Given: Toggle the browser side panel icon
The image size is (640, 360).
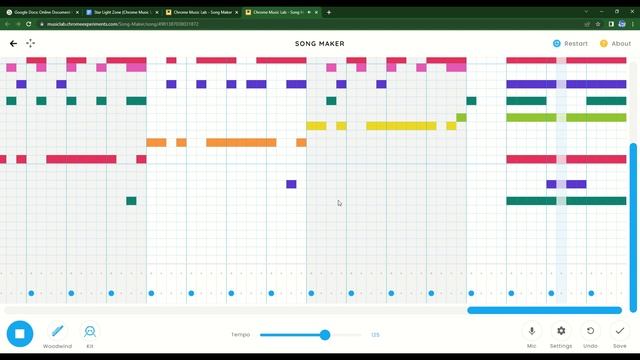Looking at the screenshot, I should click(x=611, y=24).
